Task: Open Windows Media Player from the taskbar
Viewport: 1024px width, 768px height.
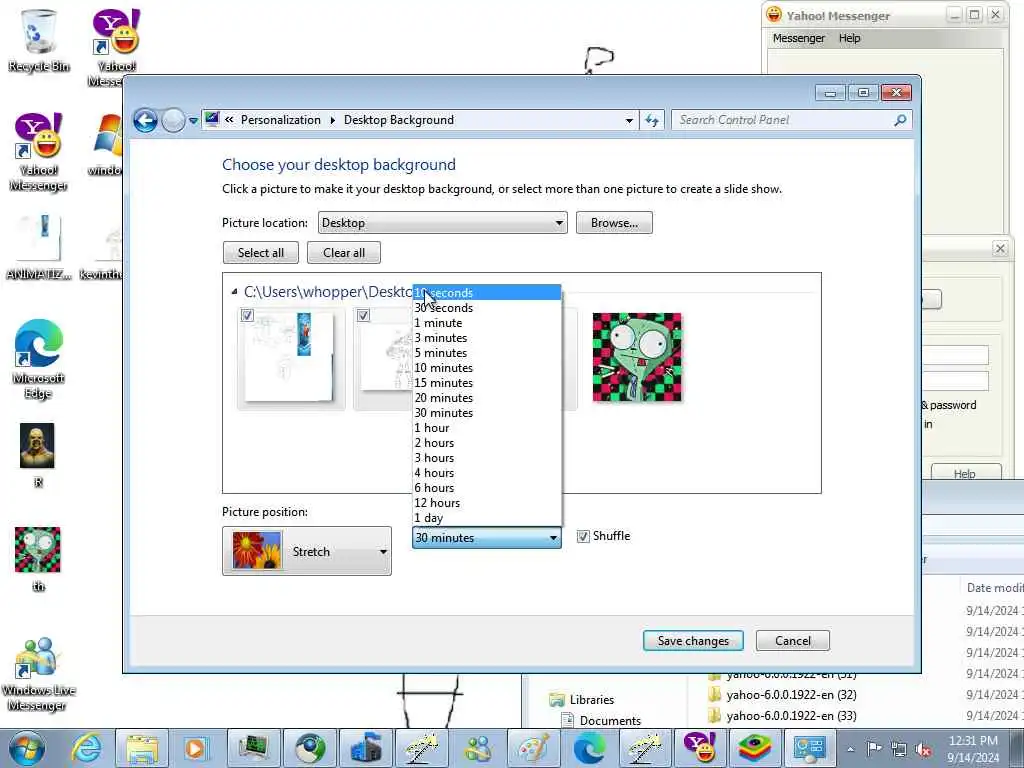Action: click(x=195, y=748)
